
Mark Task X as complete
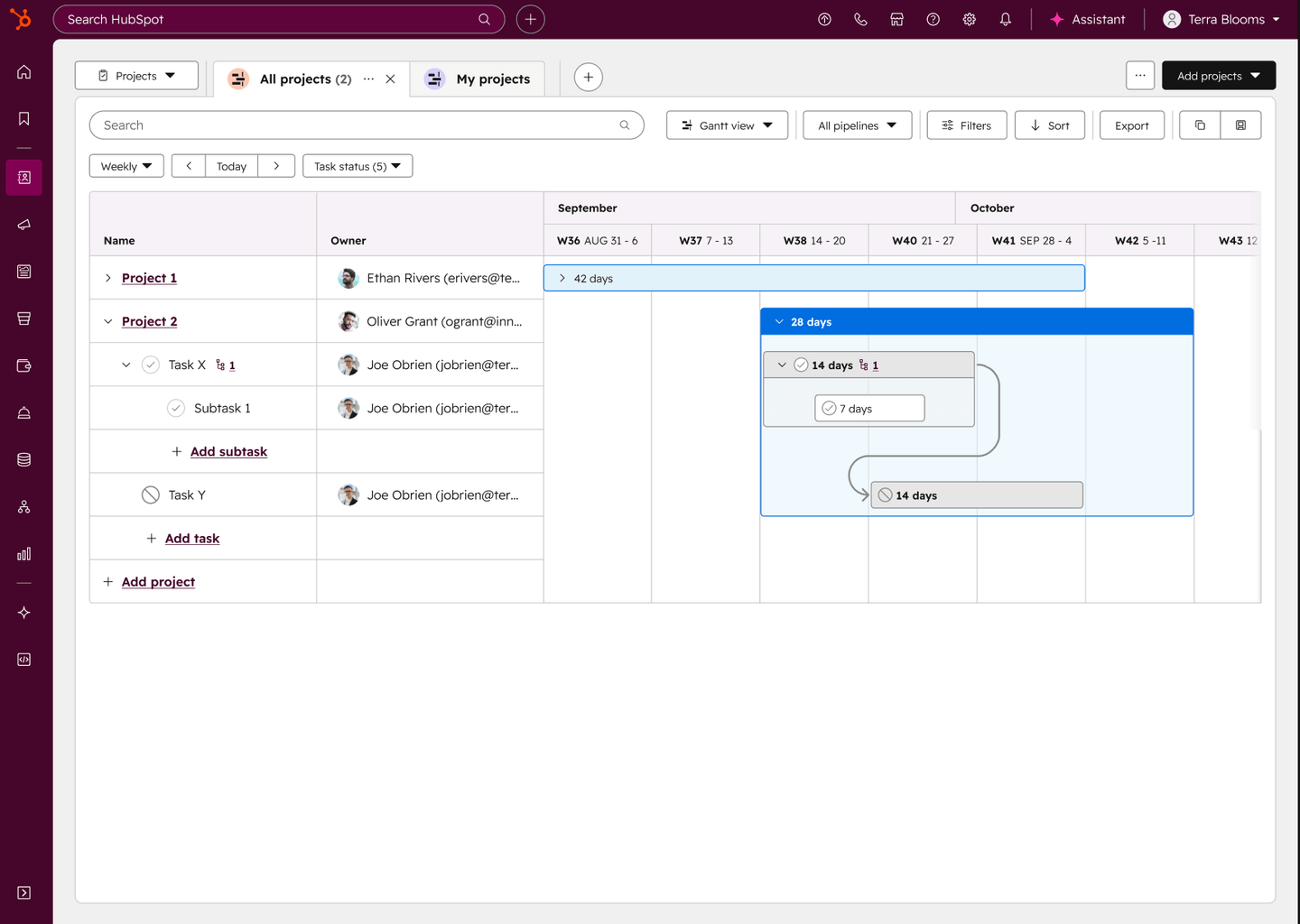click(x=151, y=365)
